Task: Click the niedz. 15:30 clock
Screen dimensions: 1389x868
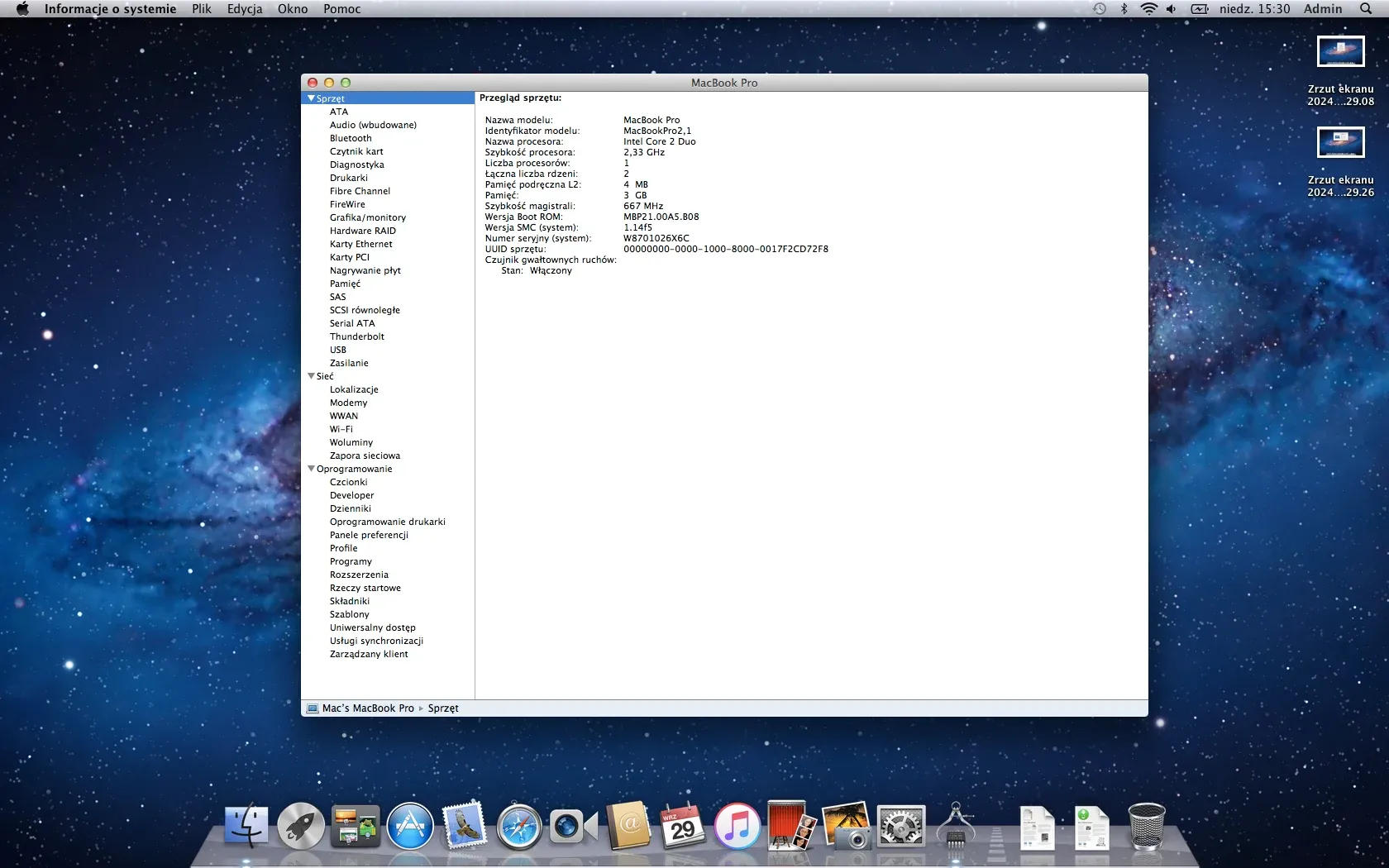Action: [x=1254, y=9]
